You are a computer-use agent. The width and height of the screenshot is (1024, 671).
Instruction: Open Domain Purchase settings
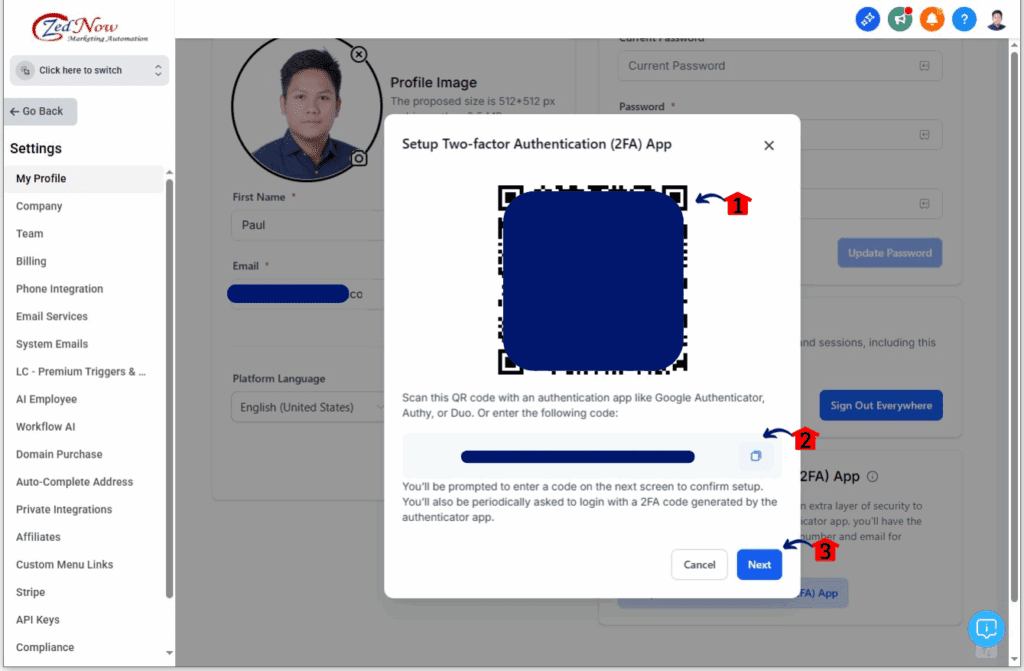coord(59,454)
